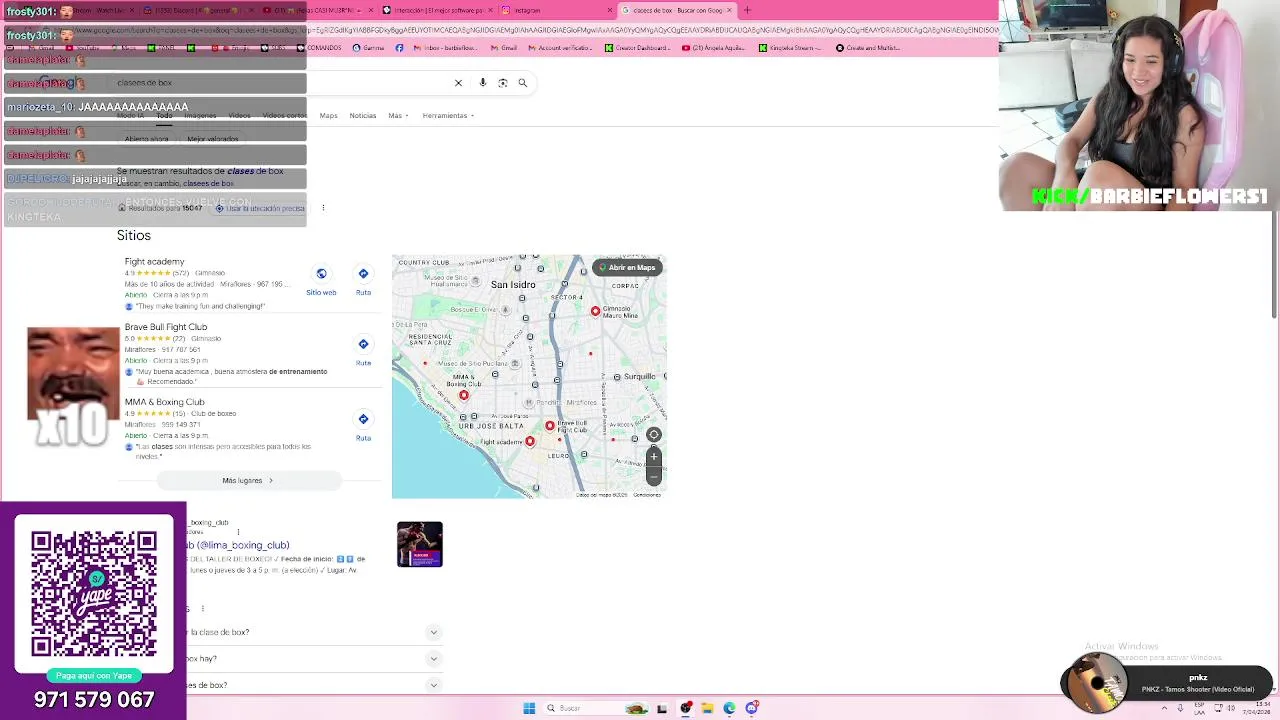Open the Creator Dashboard bookmark
Viewport: 1280px width, 720px height.
(638, 48)
